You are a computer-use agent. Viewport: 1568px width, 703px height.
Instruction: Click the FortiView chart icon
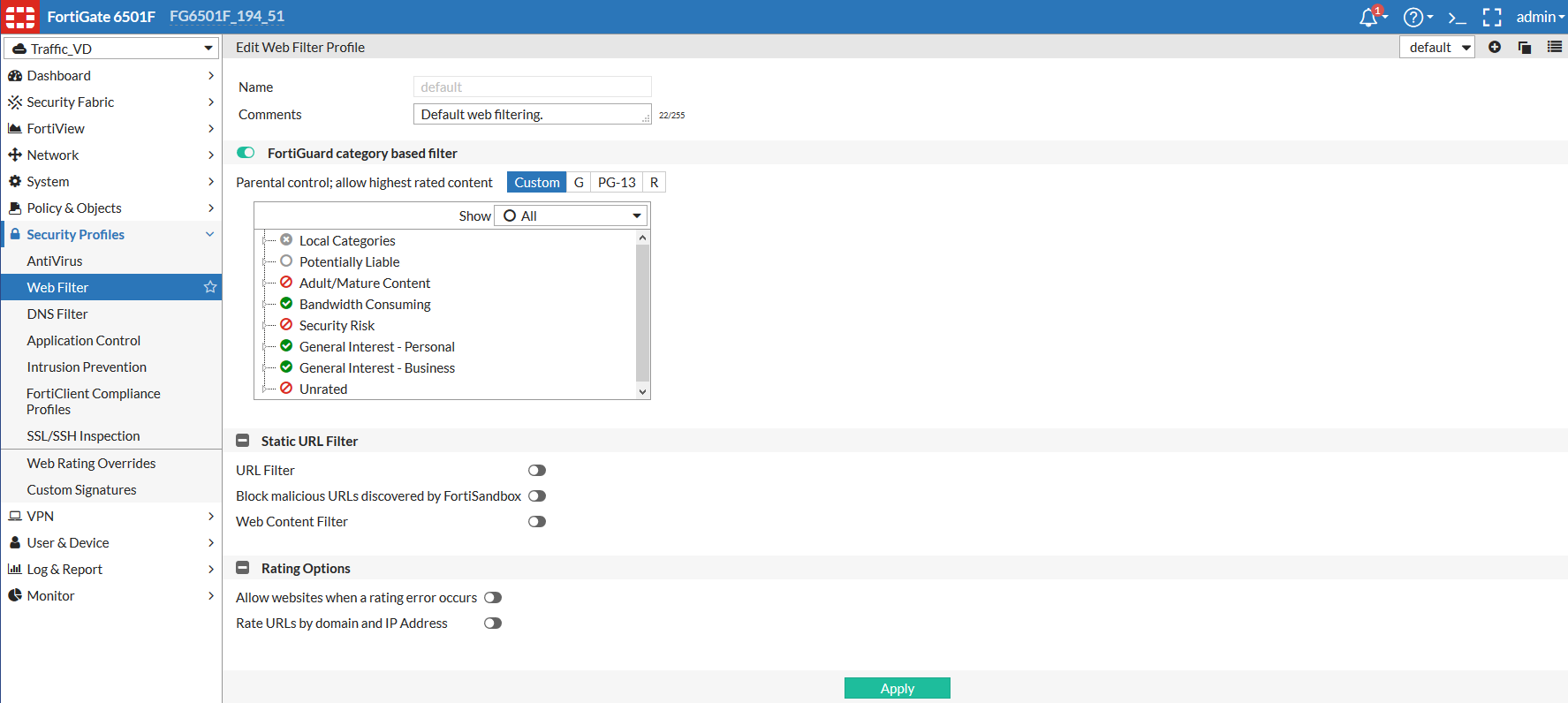[15, 129]
